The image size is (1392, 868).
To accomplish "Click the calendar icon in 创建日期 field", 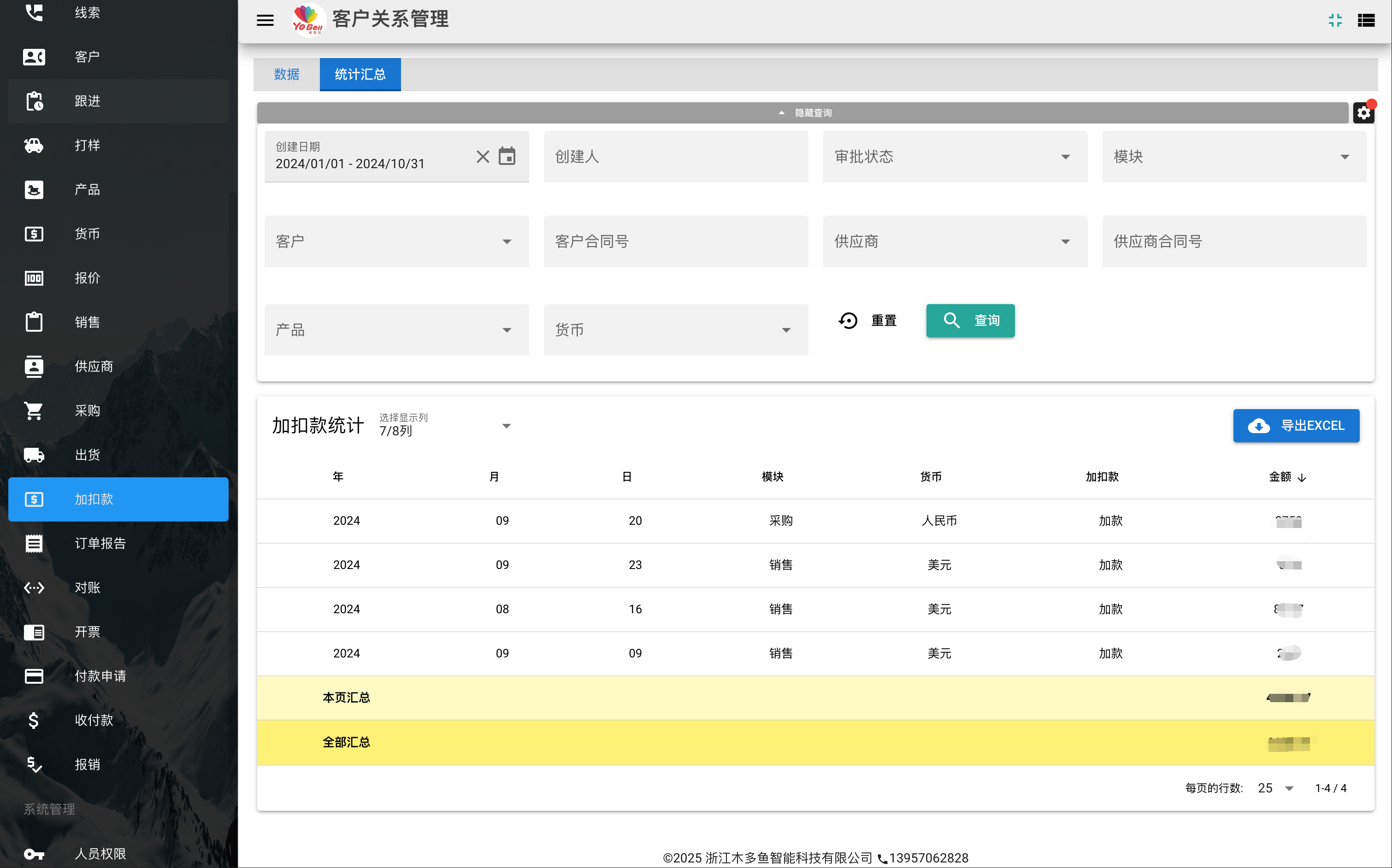I will [x=507, y=156].
